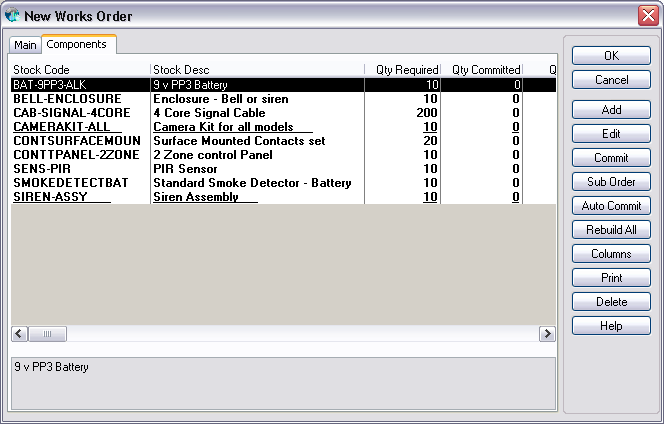Click the description box showing '9 v PP3 Battery'

point(283,383)
